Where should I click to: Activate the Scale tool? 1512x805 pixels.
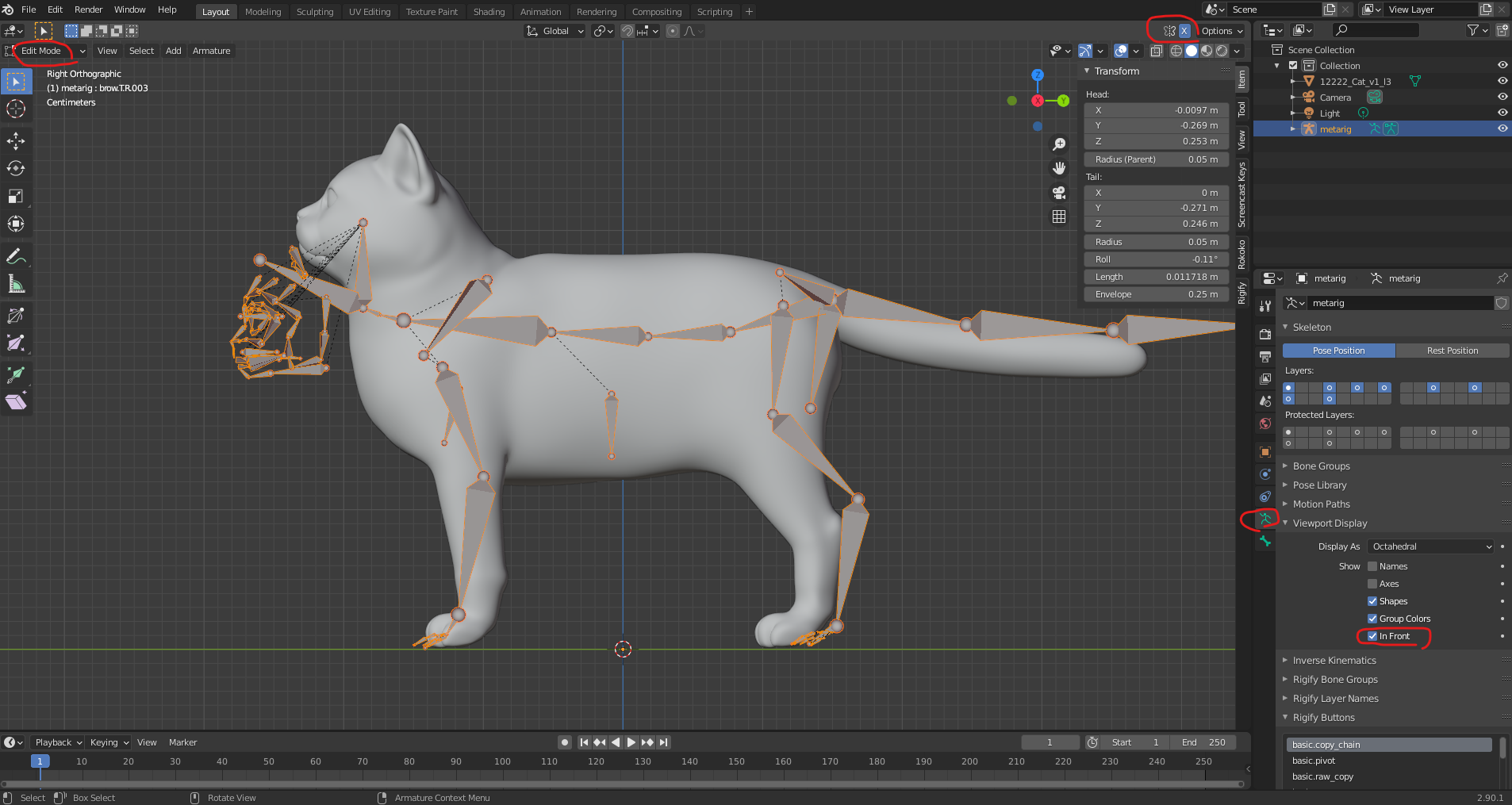point(16,196)
